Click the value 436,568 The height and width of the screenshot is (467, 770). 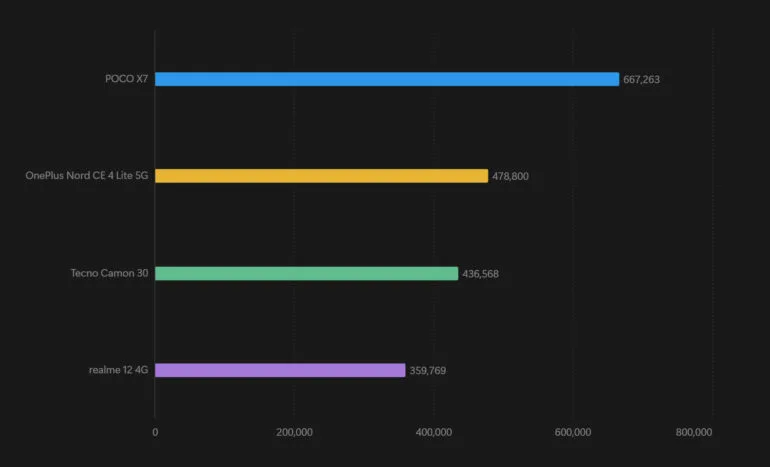pos(480,274)
